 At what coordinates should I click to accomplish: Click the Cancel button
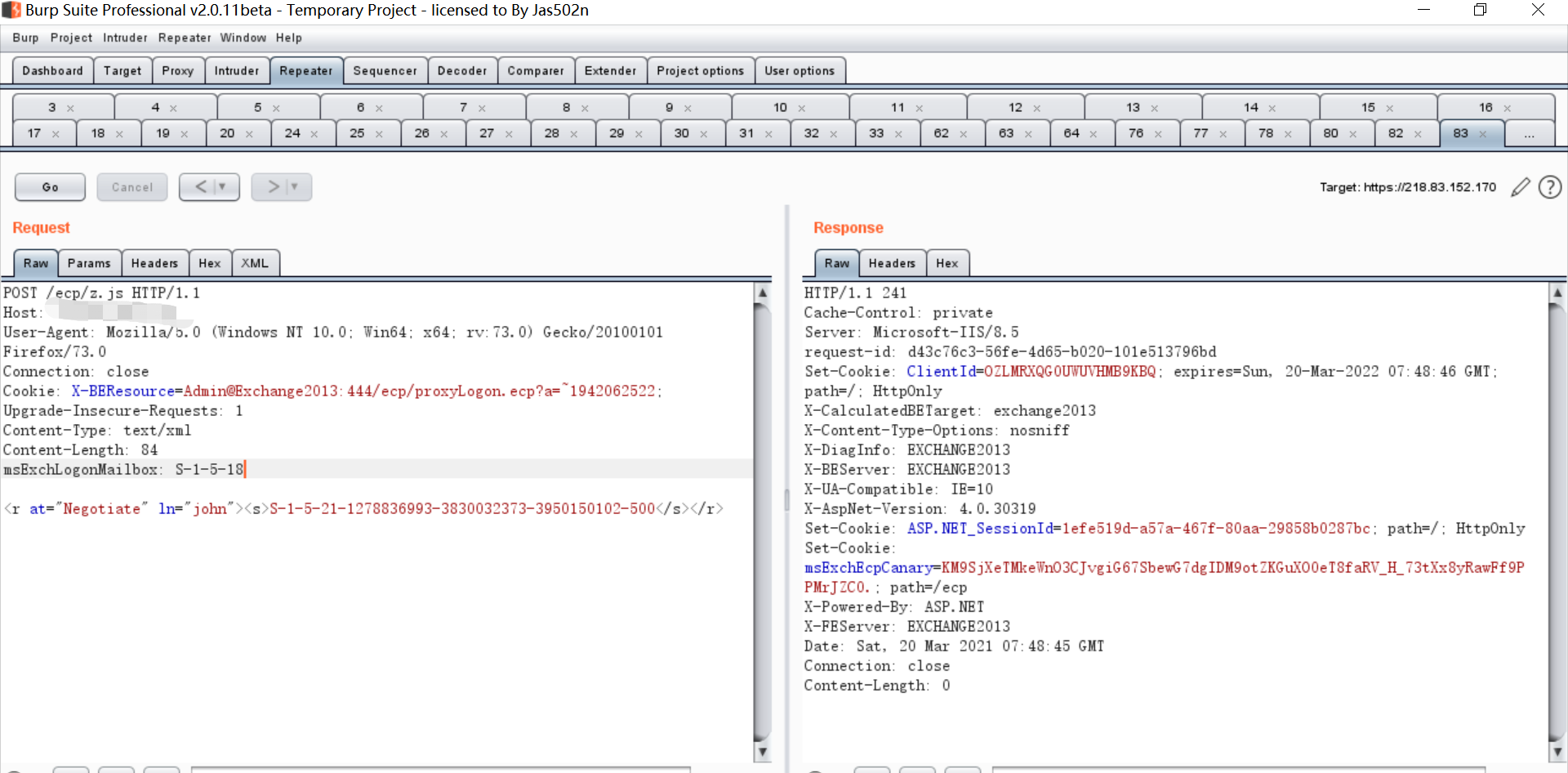tap(132, 187)
